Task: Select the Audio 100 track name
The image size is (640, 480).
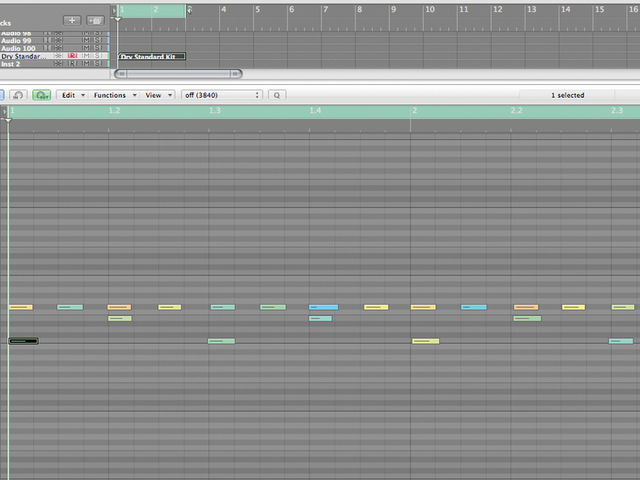Action: 18,48
